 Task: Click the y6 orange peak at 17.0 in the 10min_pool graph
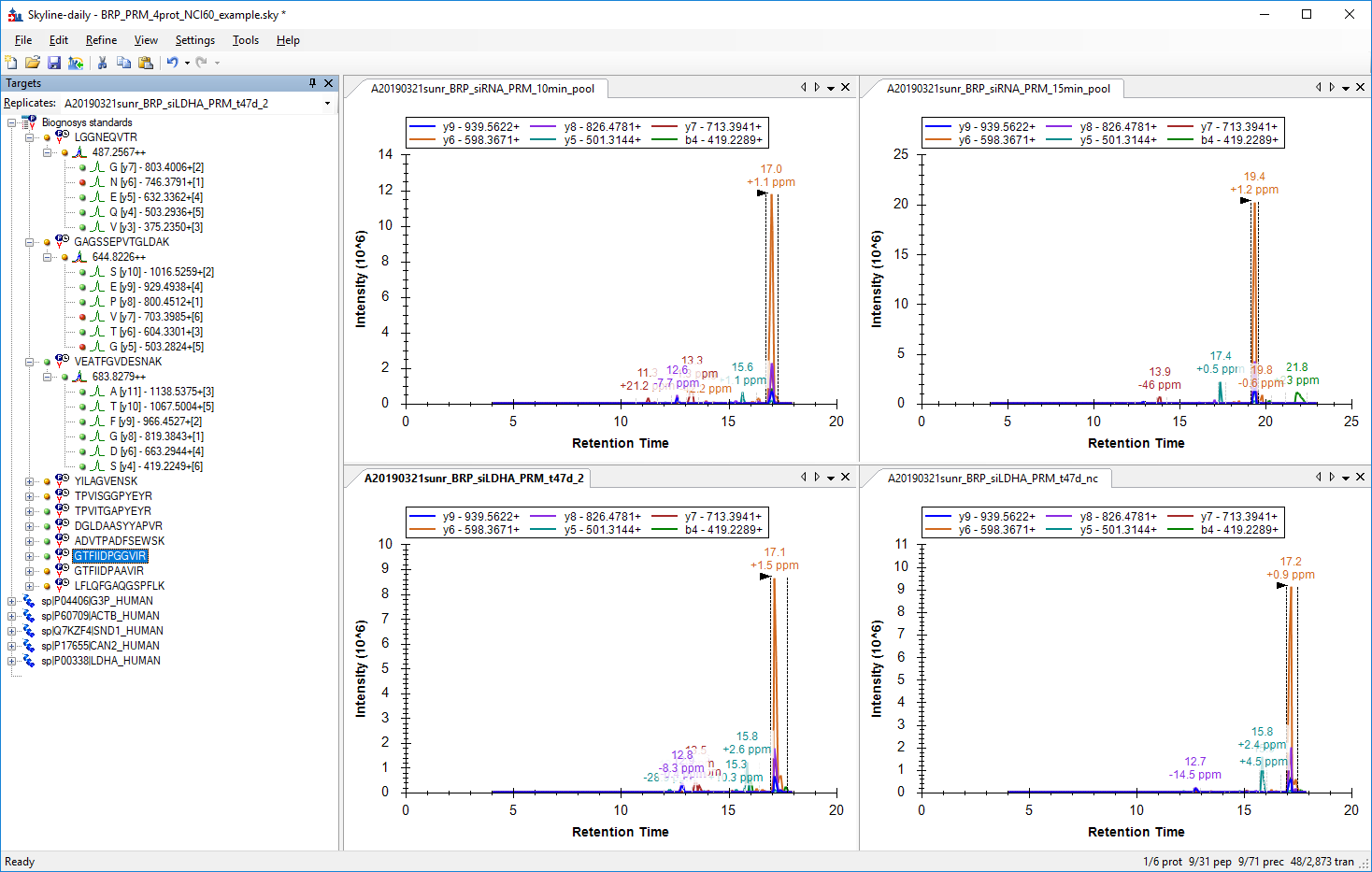772,280
